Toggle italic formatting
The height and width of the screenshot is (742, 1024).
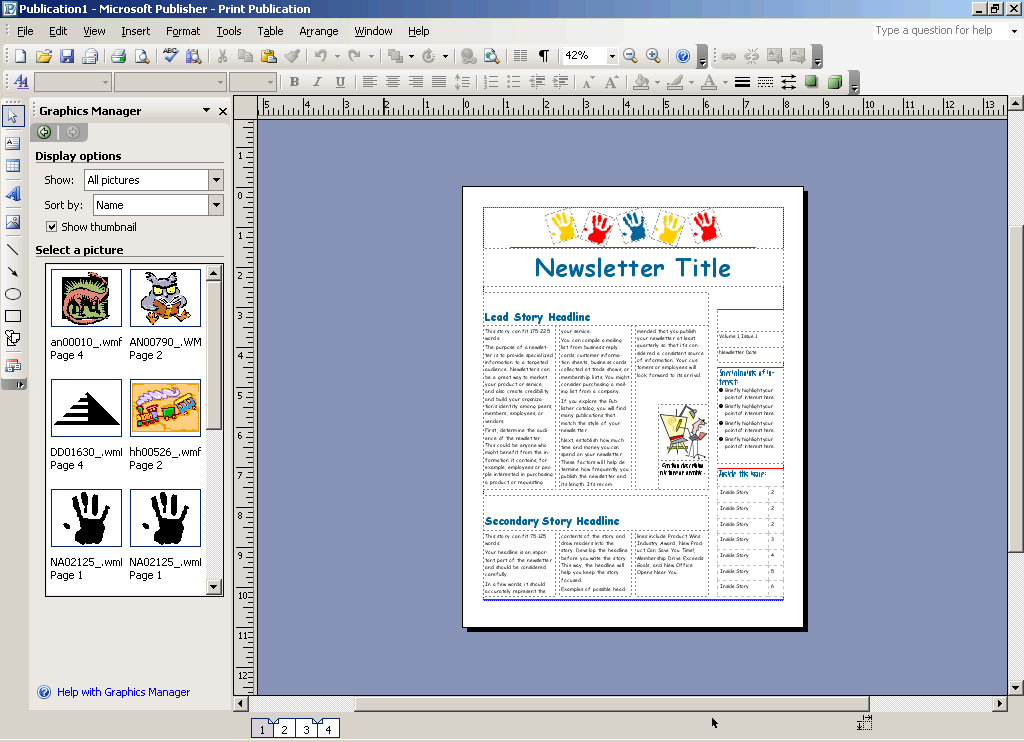315,82
